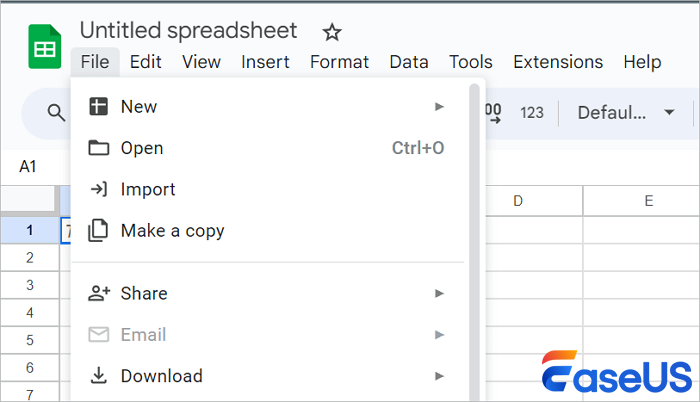Viewport: 700px width, 402px height.
Task: Select row 1 header
Action: (29, 230)
